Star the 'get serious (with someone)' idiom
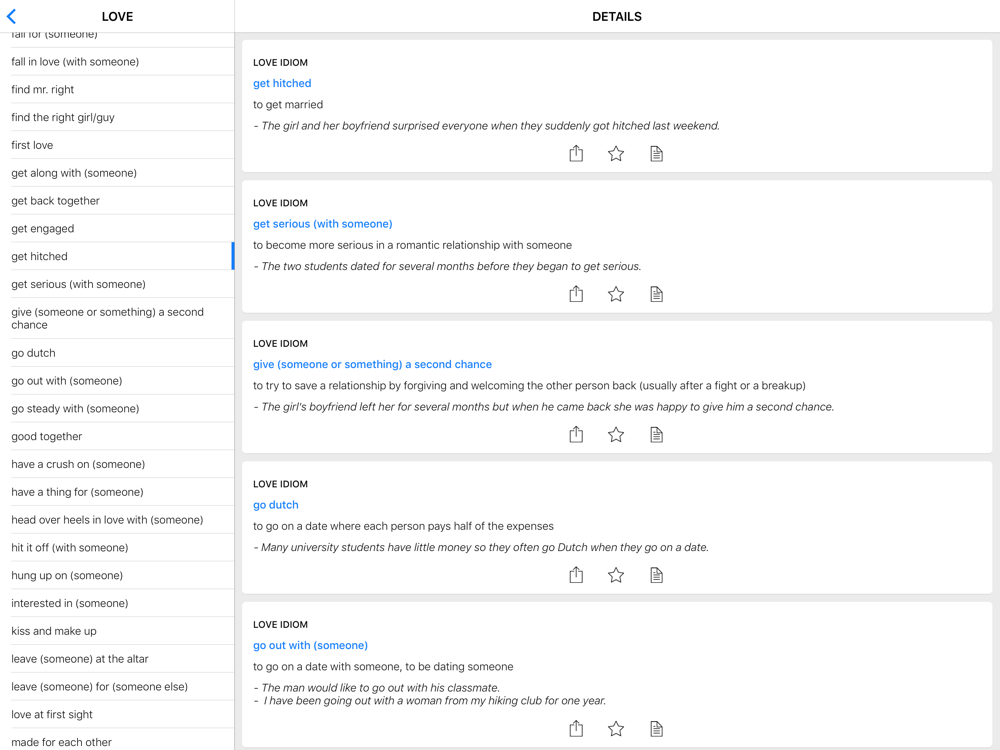 tap(616, 294)
